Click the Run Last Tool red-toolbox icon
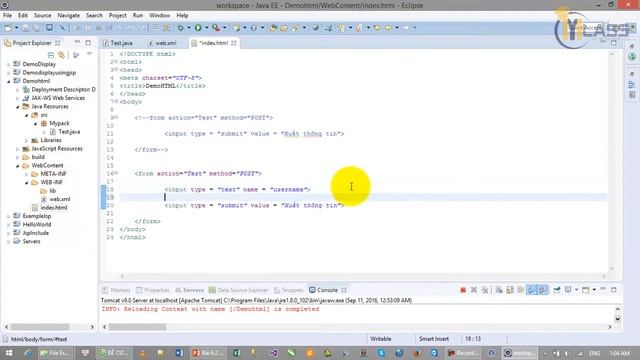 216,28
